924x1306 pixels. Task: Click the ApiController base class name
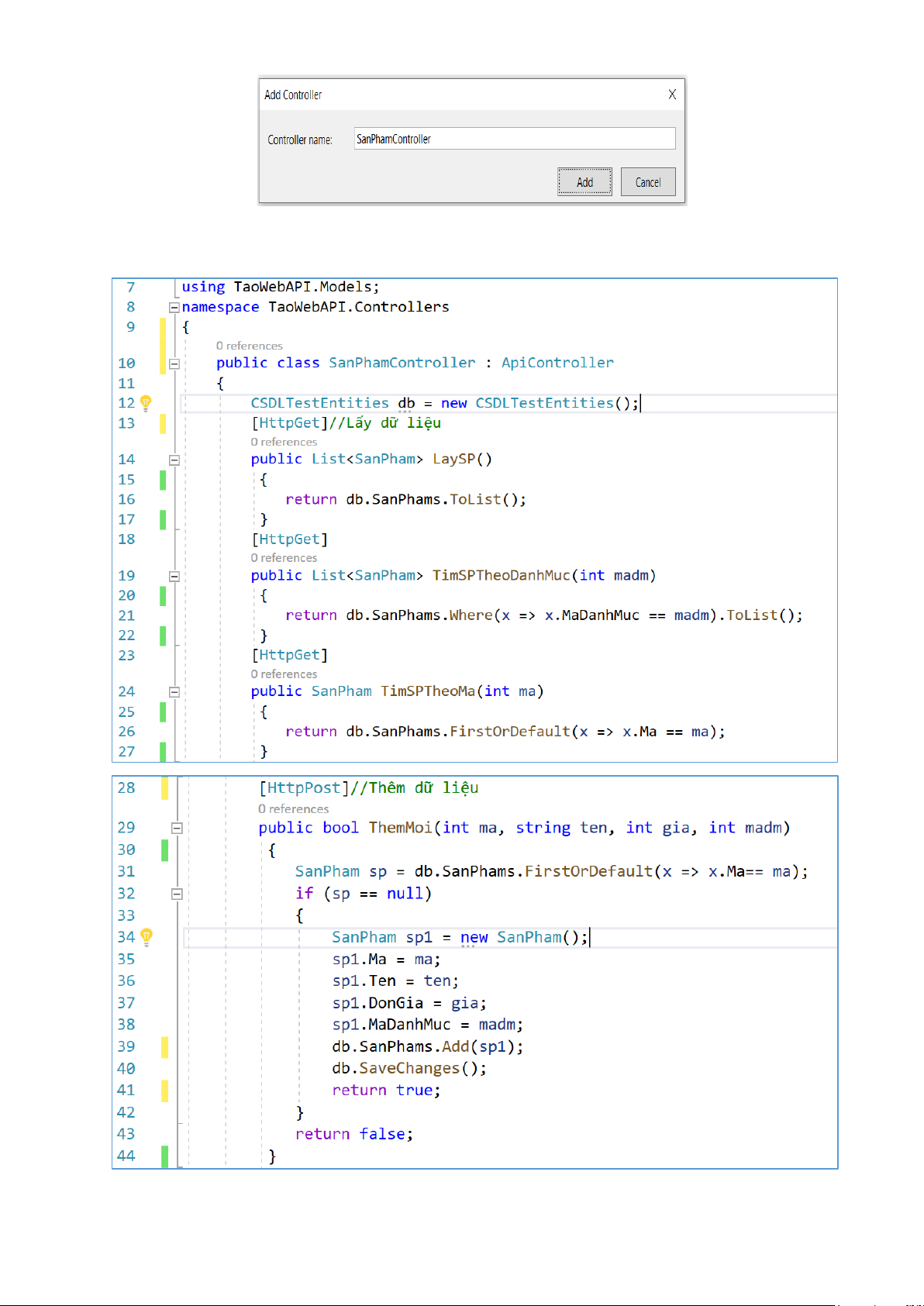[x=557, y=363]
